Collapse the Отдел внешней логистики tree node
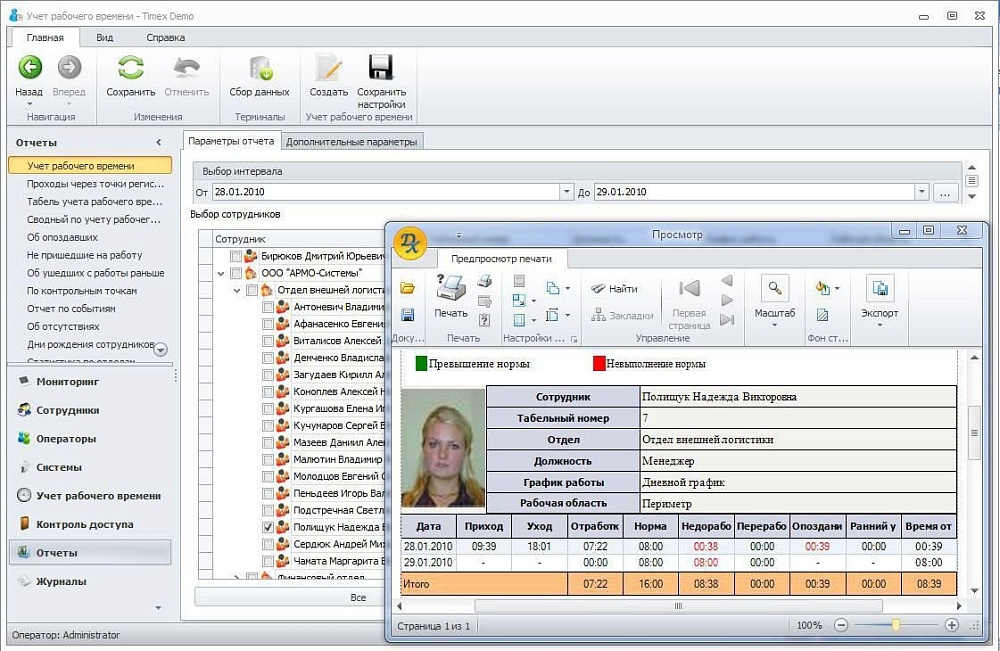This screenshot has width=1000, height=651. (x=237, y=291)
